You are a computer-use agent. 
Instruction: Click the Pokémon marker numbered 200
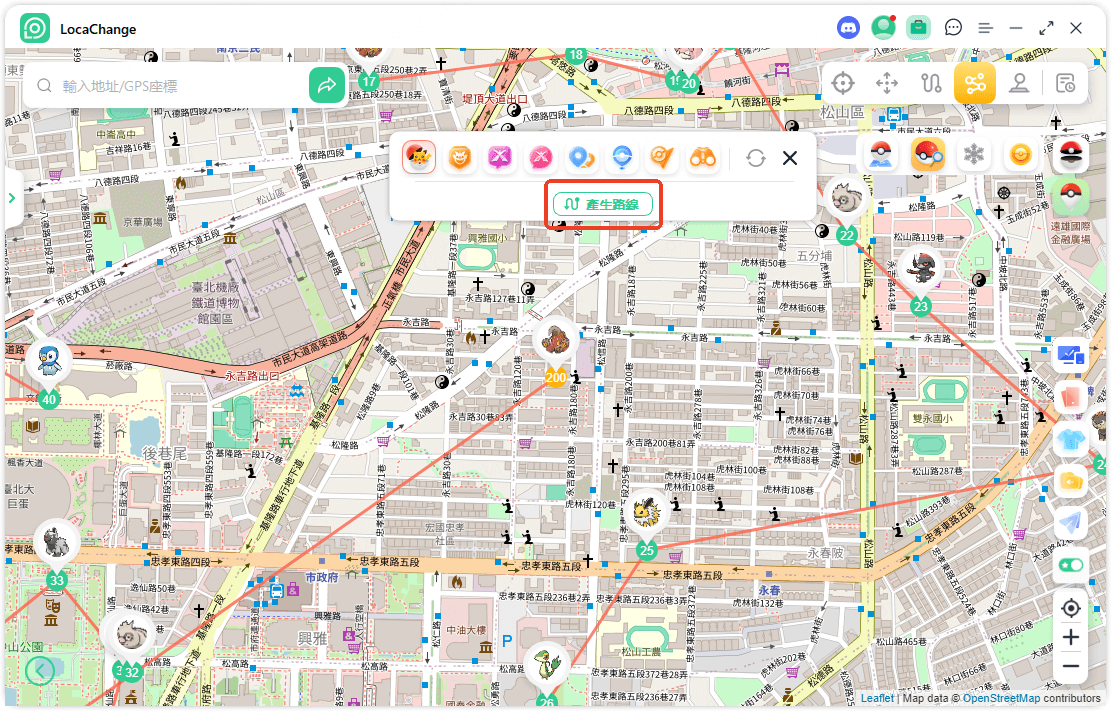pos(556,351)
